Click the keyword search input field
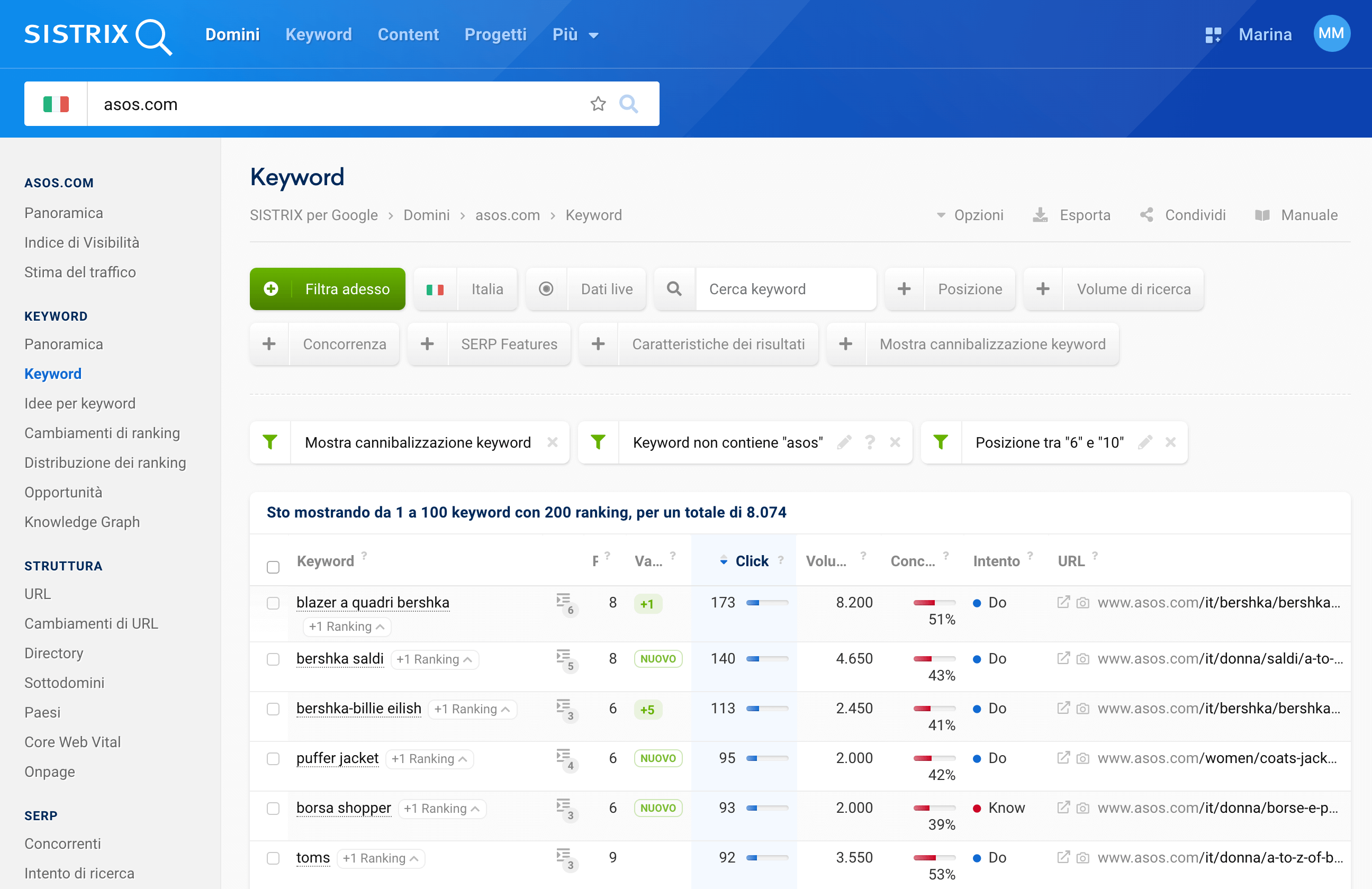The image size is (1372, 889). point(786,289)
